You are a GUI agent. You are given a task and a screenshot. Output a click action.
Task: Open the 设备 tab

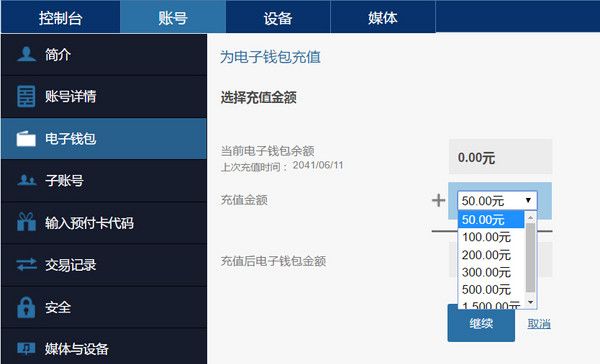click(278, 18)
